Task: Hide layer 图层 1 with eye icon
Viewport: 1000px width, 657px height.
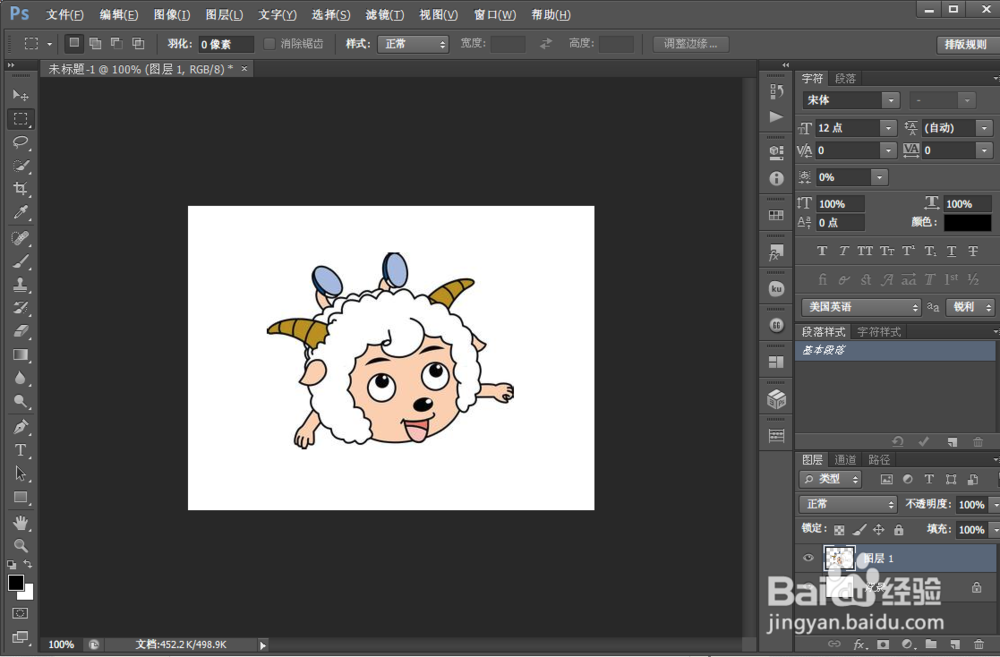Action: [x=808, y=558]
